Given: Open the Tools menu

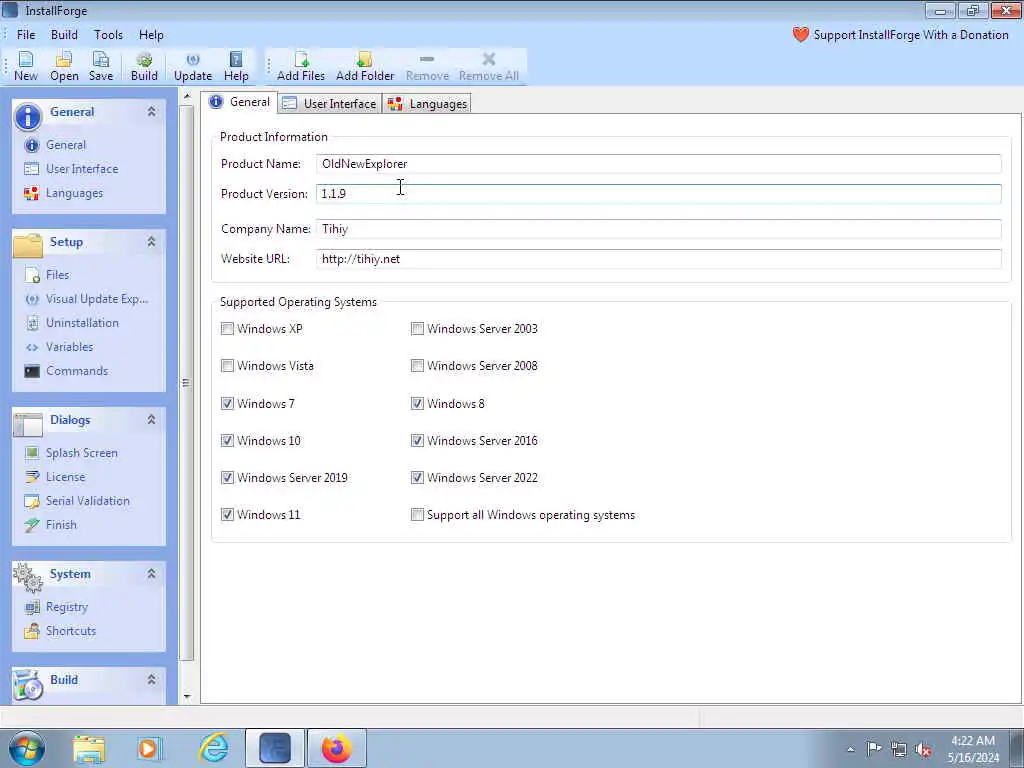Looking at the screenshot, I should pos(108,35).
